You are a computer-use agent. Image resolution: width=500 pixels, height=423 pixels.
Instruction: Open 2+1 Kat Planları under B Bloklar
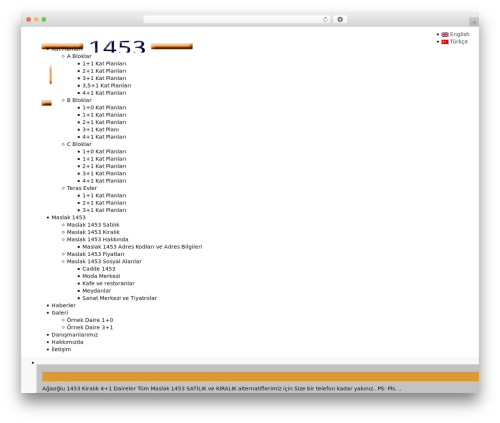[x=104, y=122]
